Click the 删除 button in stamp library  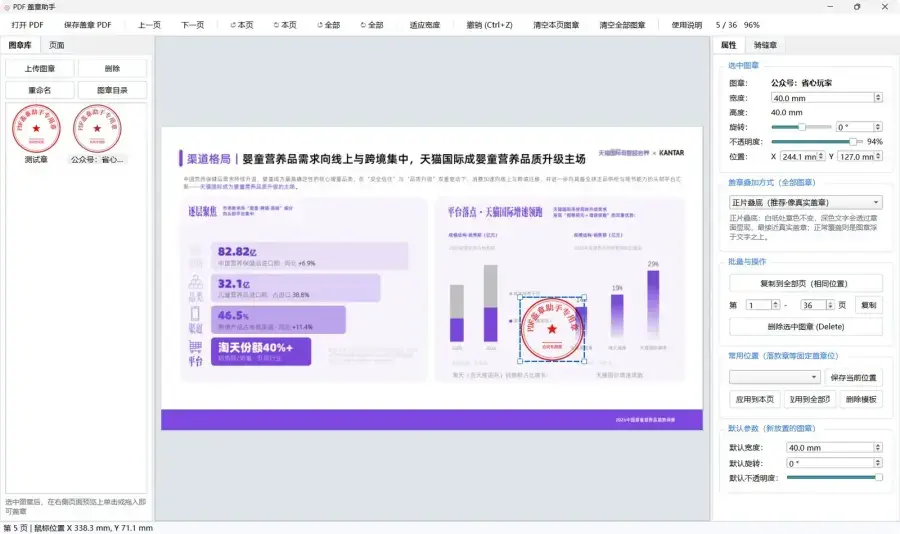pyautogui.click(x=112, y=68)
